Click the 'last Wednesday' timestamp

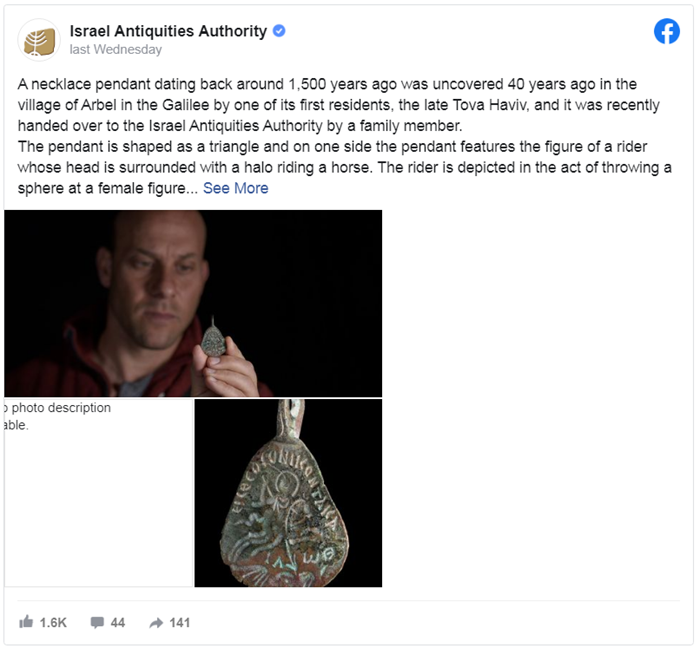click(x=116, y=50)
